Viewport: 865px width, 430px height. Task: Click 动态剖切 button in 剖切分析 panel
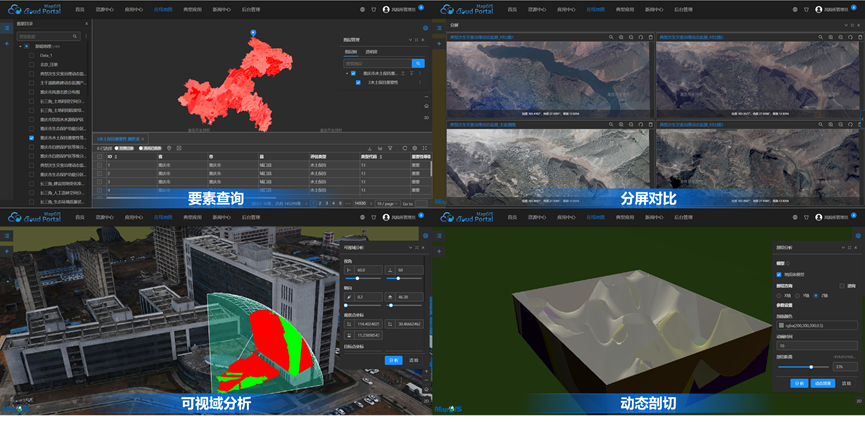pyautogui.click(x=824, y=383)
